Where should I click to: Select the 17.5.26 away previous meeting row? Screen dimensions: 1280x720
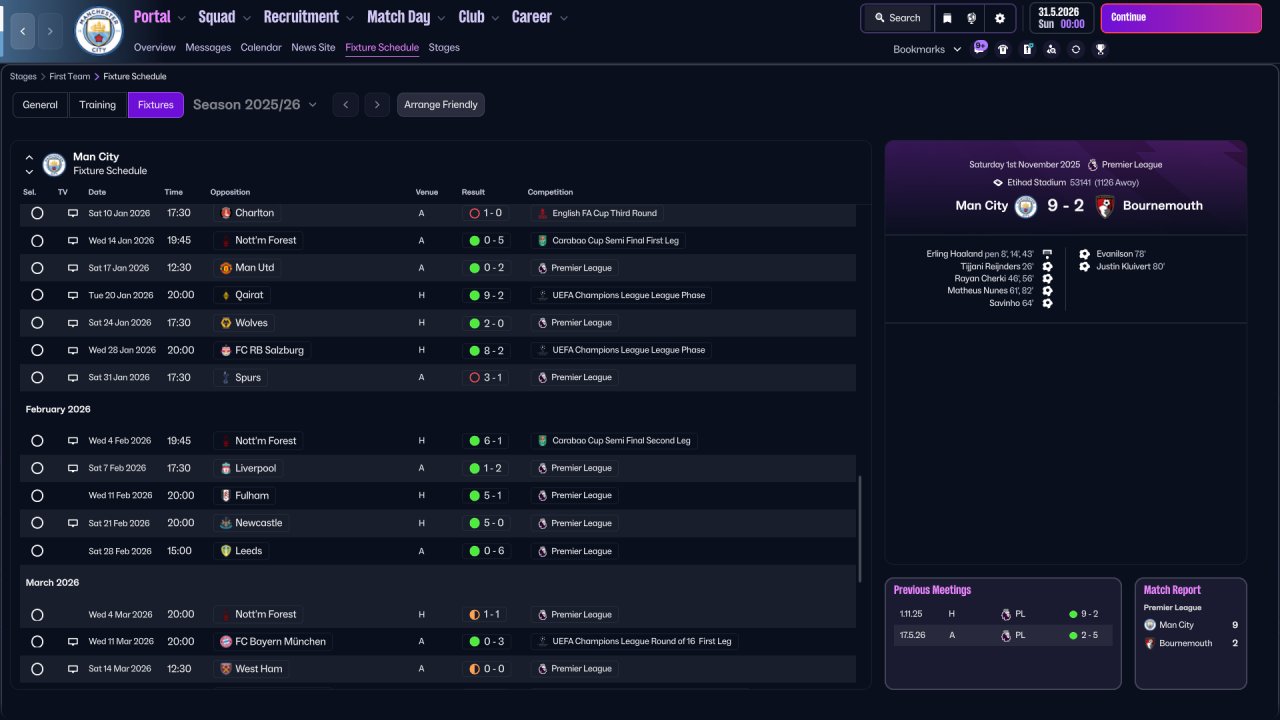1003,635
